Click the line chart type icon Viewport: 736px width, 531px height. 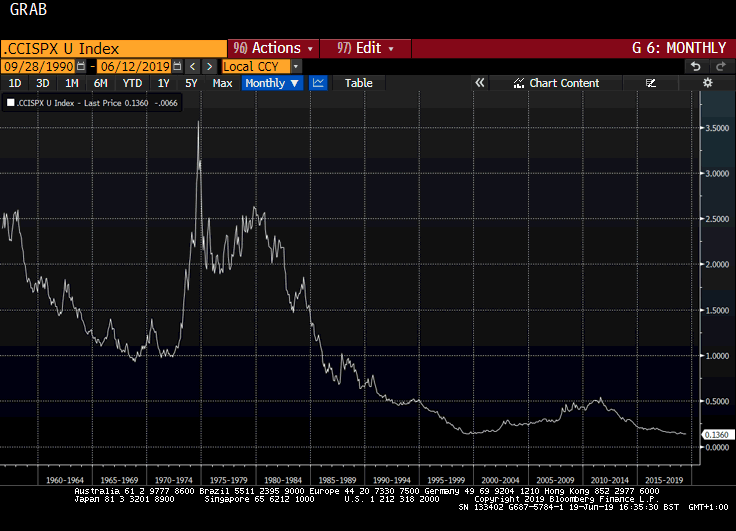[x=319, y=83]
